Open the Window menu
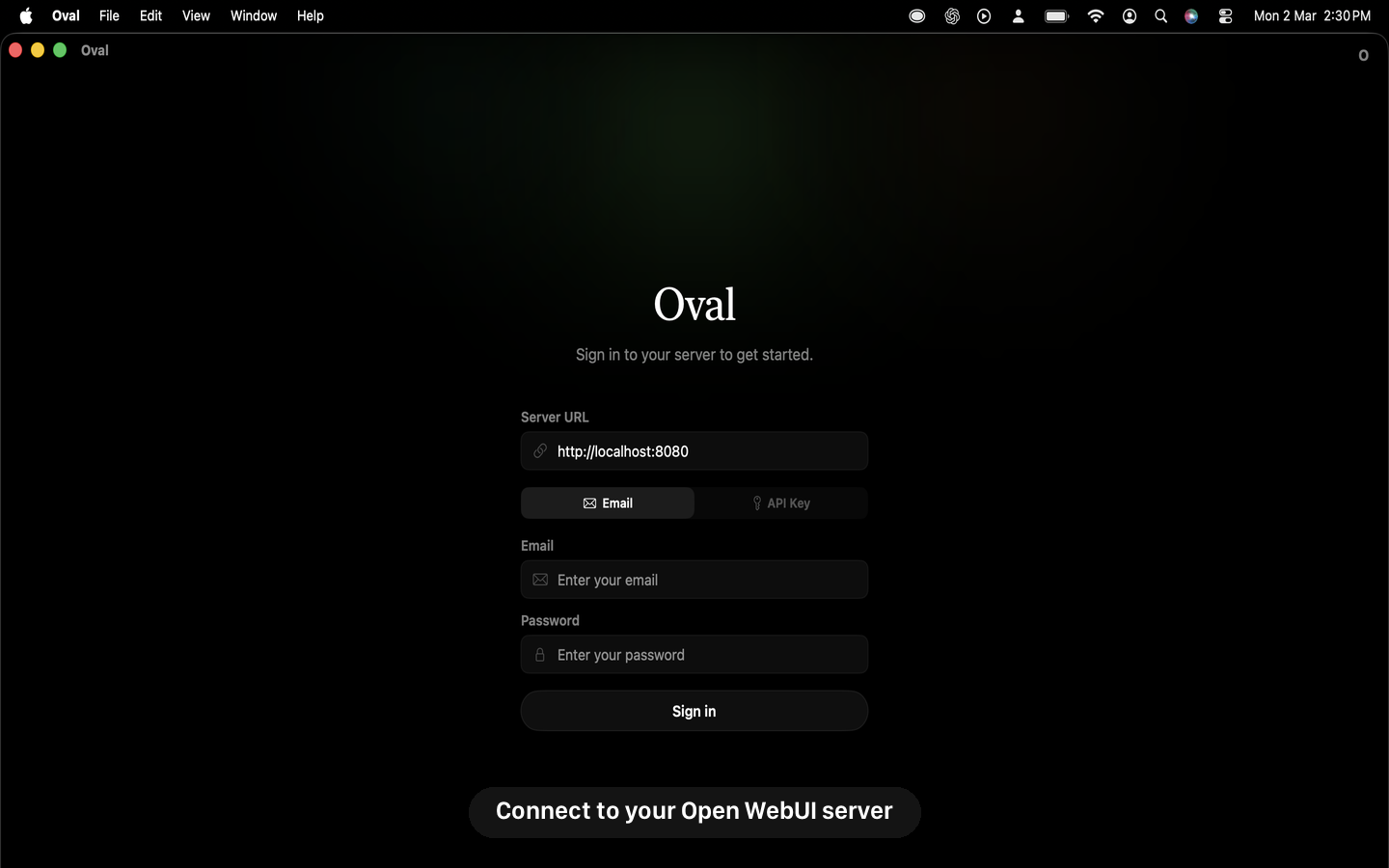This screenshot has width=1389, height=868. pos(253,15)
